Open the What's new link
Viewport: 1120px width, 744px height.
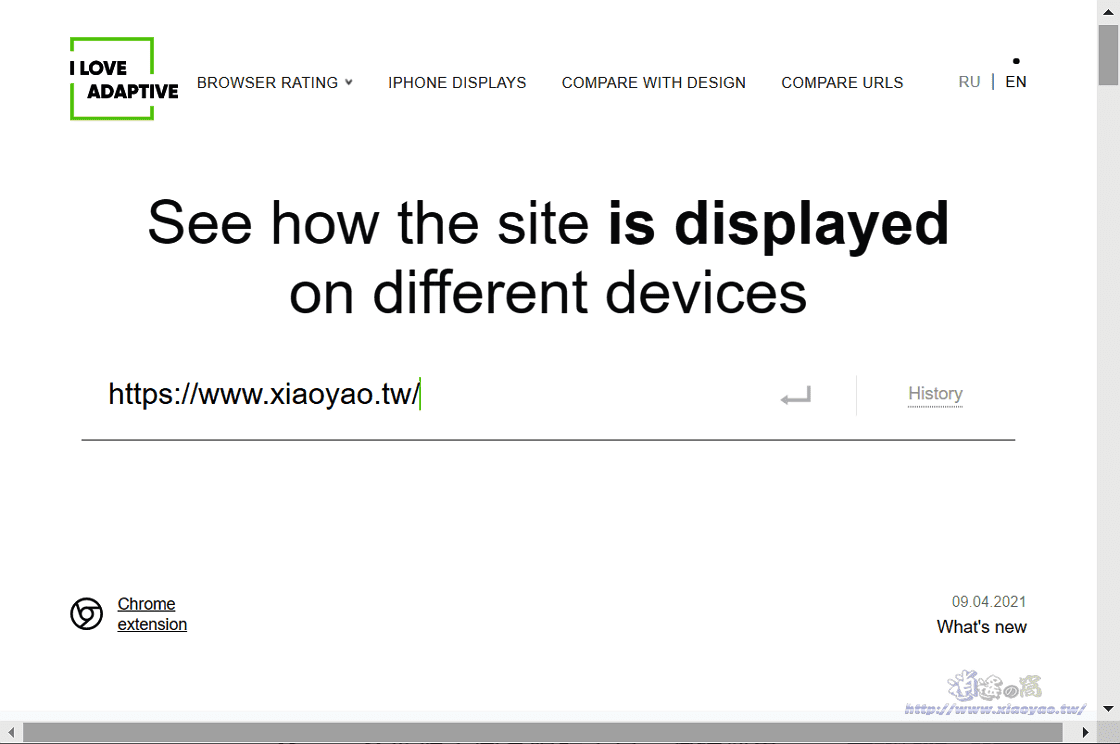click(x=981, y=627)
